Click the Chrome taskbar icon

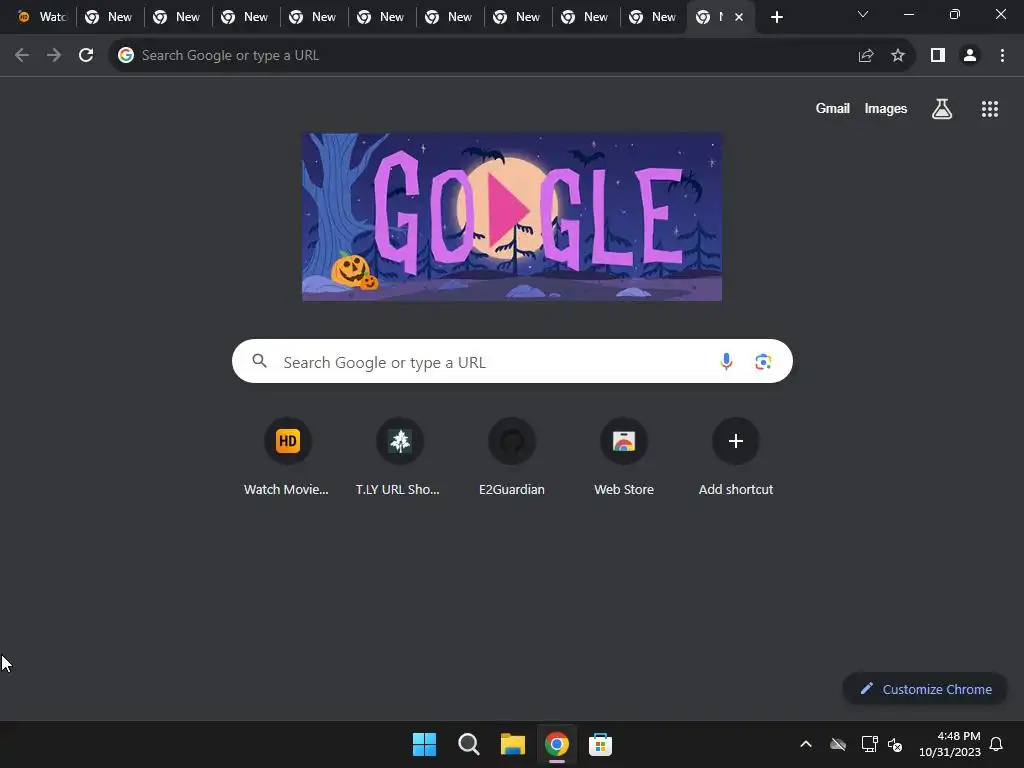click(x=556, y=744)
